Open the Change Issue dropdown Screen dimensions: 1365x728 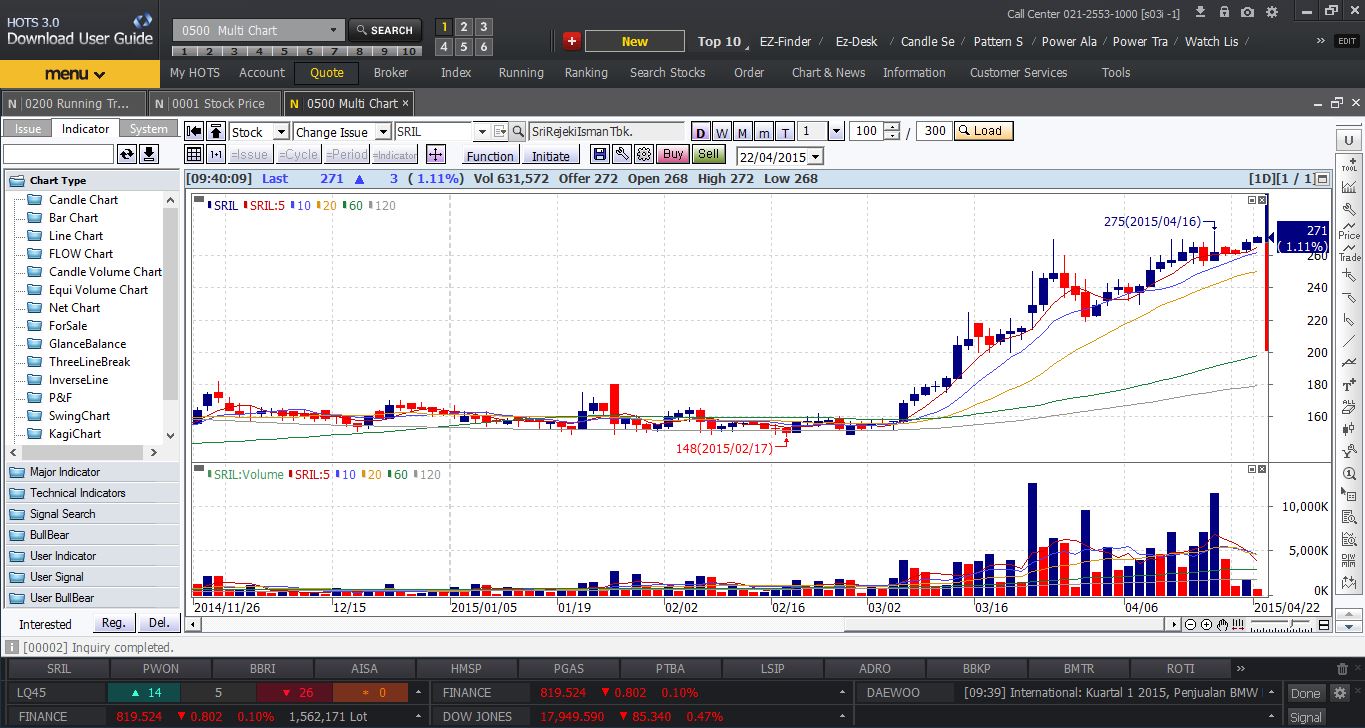[381, 132]
